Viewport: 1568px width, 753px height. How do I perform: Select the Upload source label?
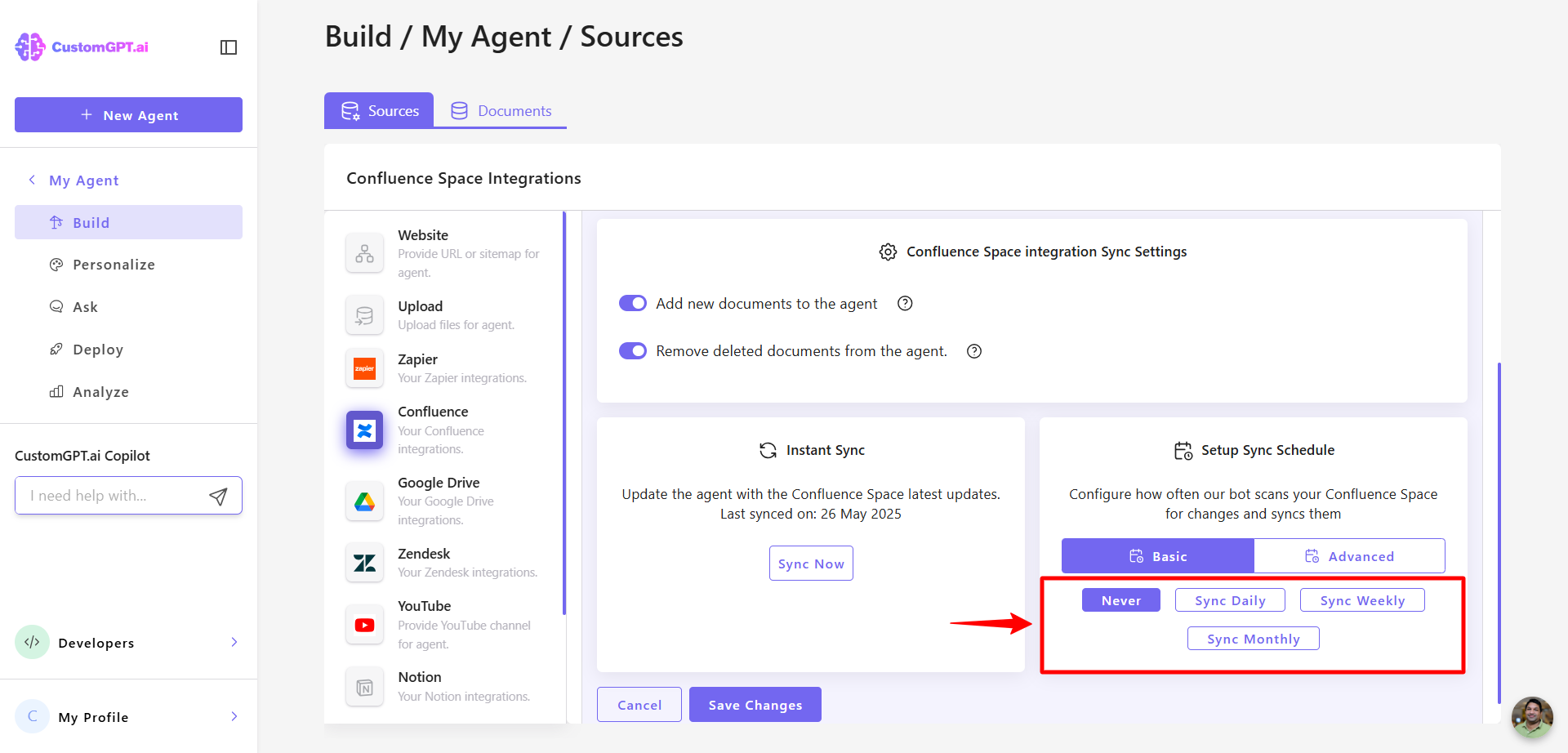421,306
